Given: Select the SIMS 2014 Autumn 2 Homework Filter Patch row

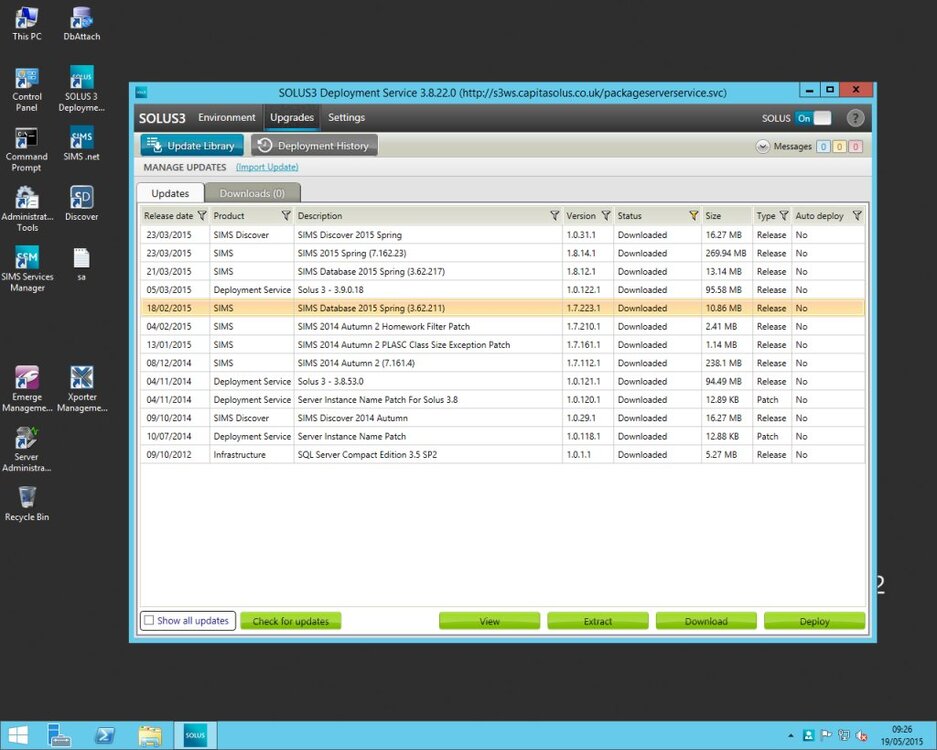Looking at the screenshot, I should tap(503, 326).
